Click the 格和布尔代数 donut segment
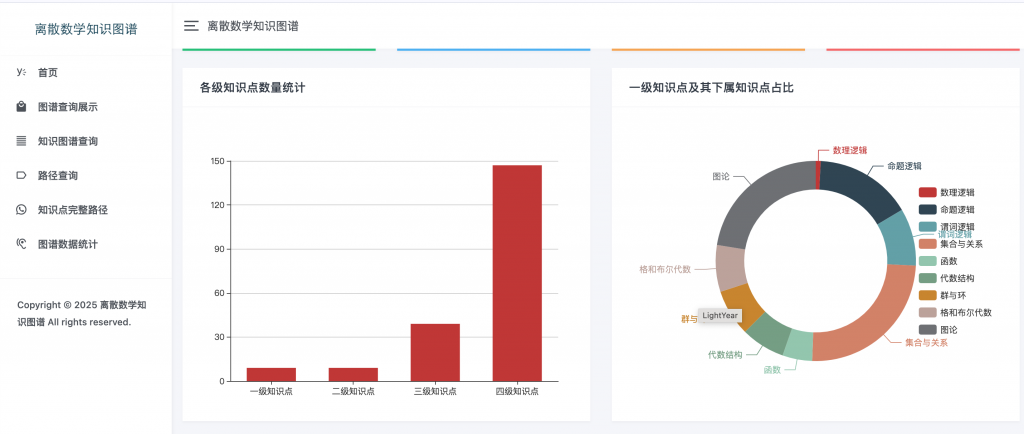 point(730,268)
